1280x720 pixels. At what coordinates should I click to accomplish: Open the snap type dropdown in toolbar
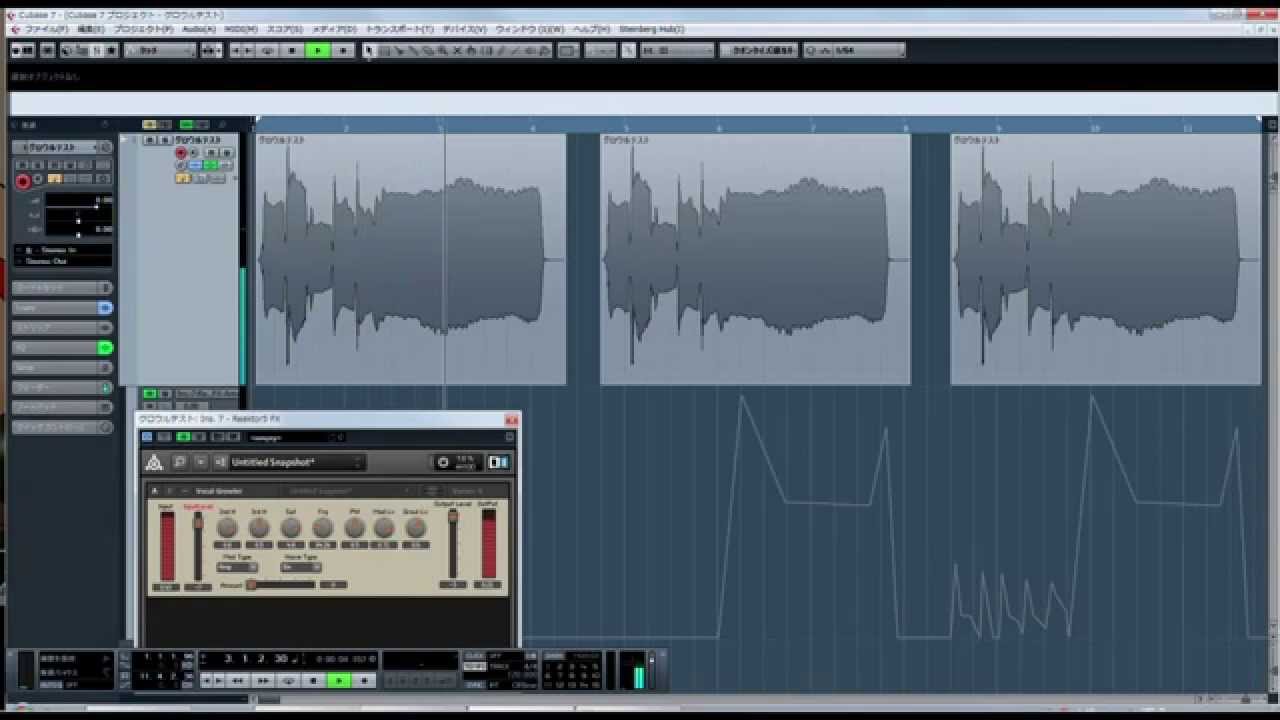[677, 50]
